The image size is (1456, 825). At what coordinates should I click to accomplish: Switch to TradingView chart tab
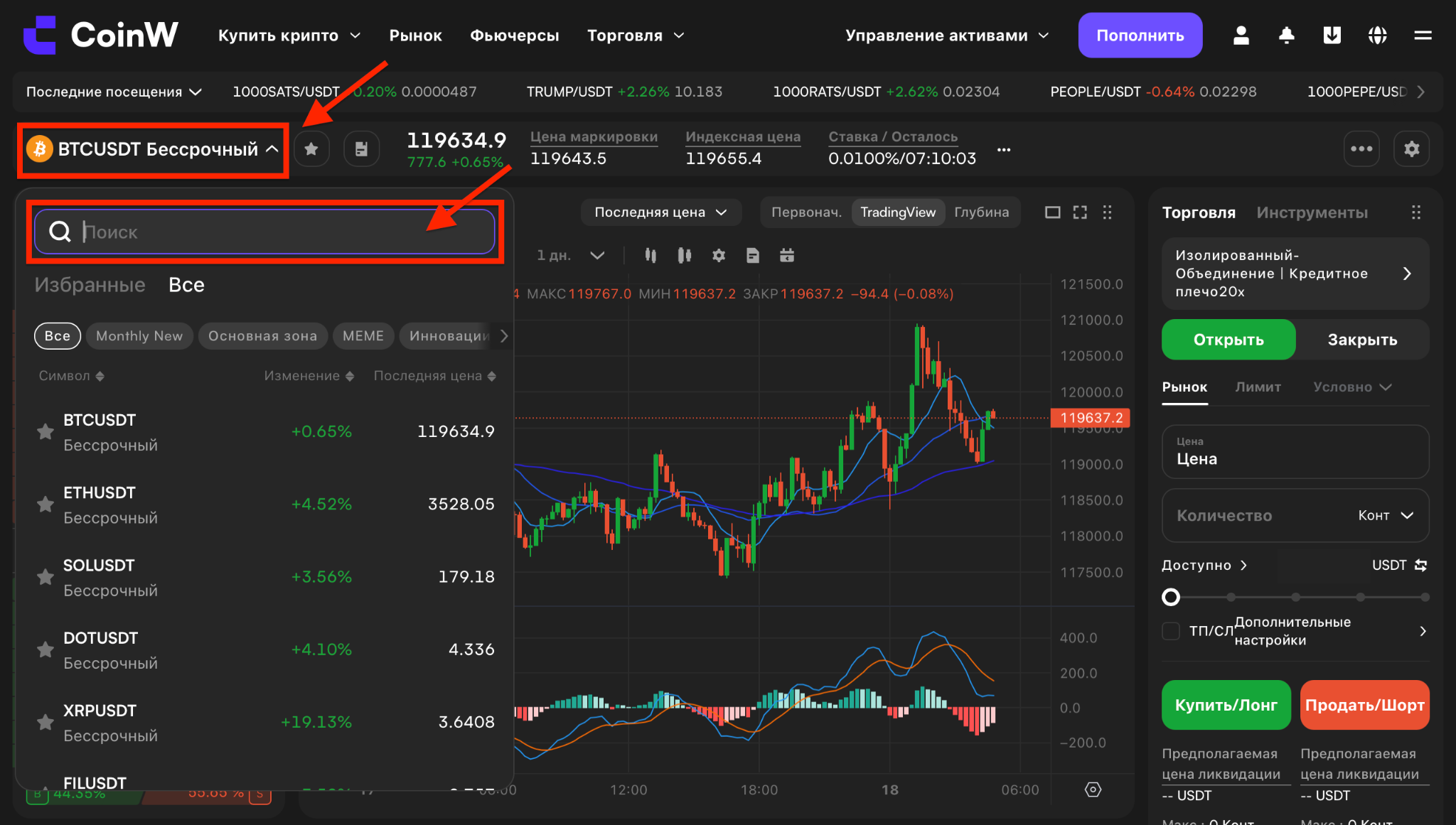[898, 212]
